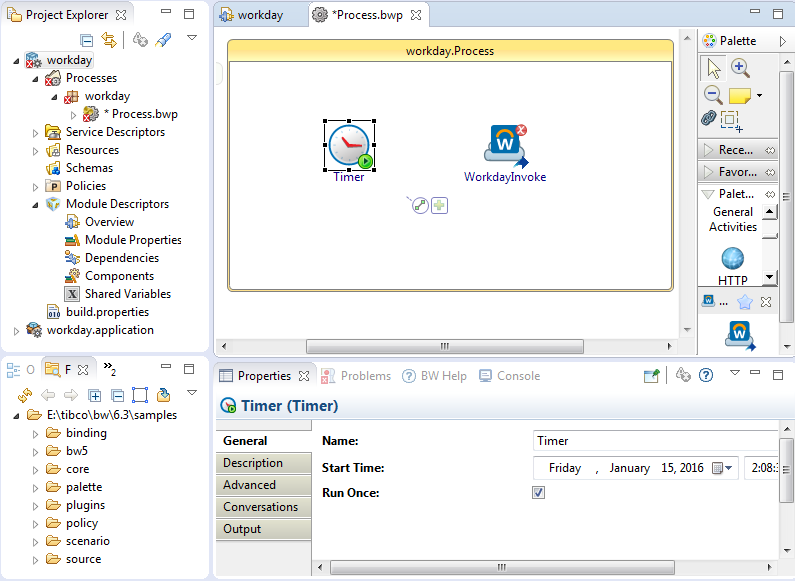Click the rocket icon in Project Explorer
Viewport: 797px width, 582px height.
(163, 40)
